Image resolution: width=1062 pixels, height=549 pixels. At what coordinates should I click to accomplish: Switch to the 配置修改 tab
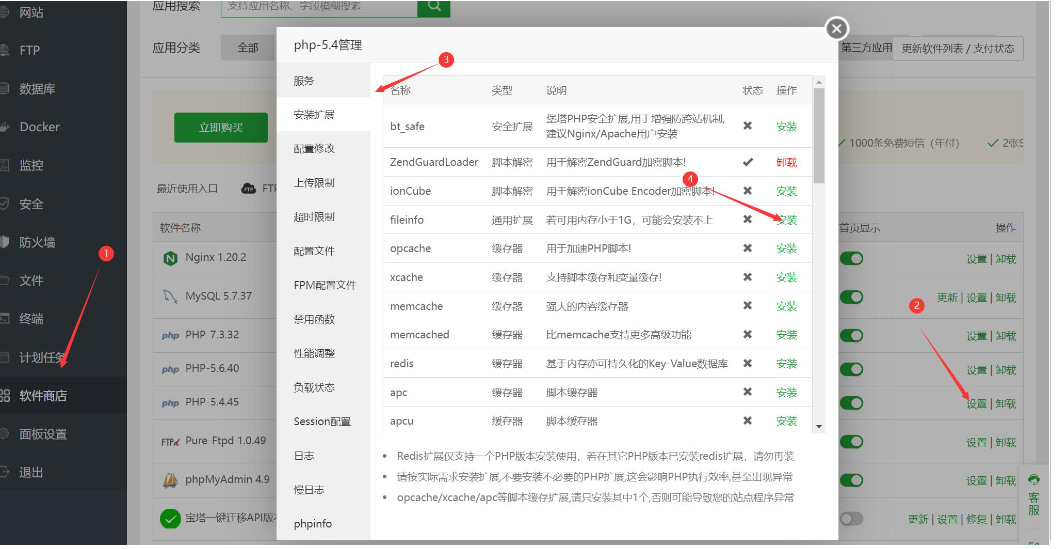314,149
